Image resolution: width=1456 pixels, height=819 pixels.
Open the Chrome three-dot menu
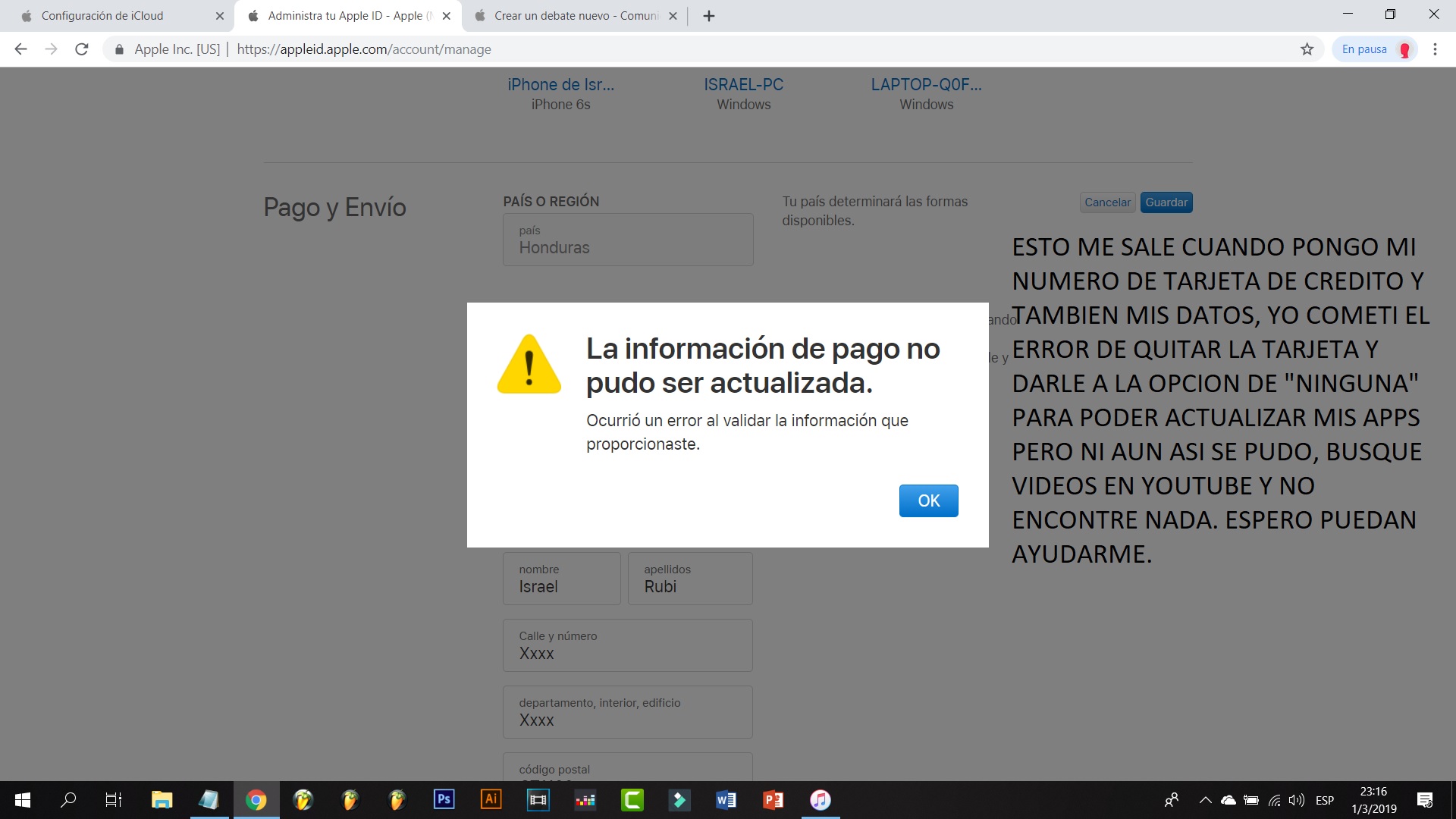1435,49
